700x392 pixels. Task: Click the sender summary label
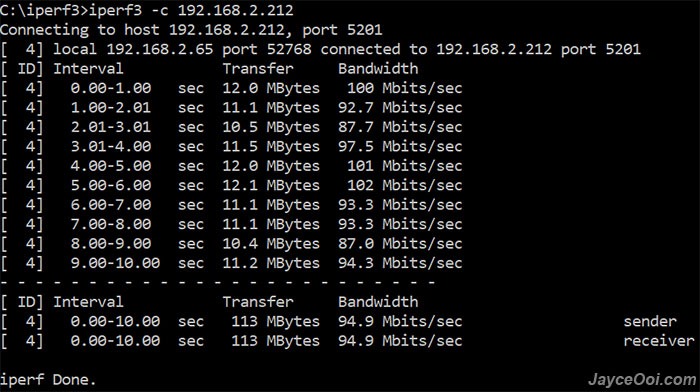click(650, 321)
